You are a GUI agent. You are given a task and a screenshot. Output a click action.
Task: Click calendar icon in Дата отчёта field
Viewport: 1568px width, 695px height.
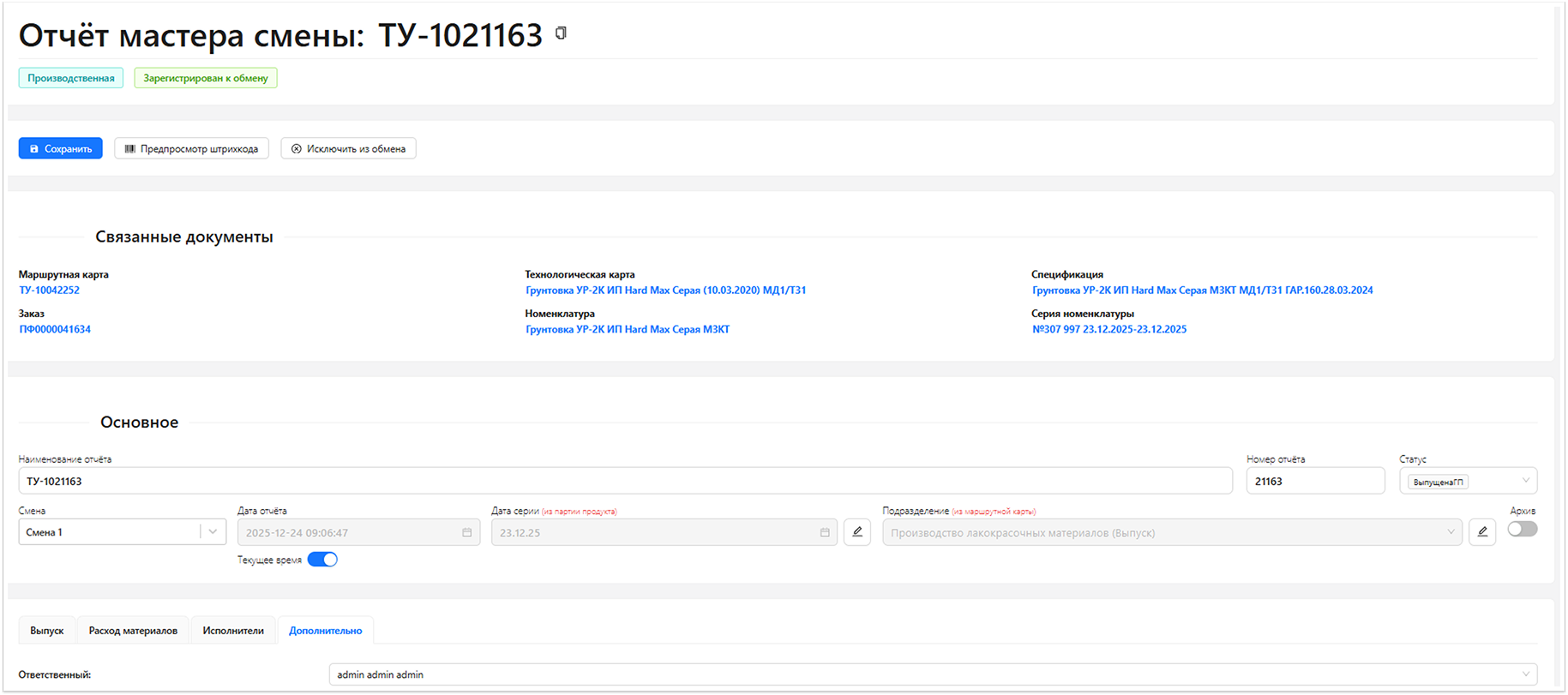tap(467, 532)
